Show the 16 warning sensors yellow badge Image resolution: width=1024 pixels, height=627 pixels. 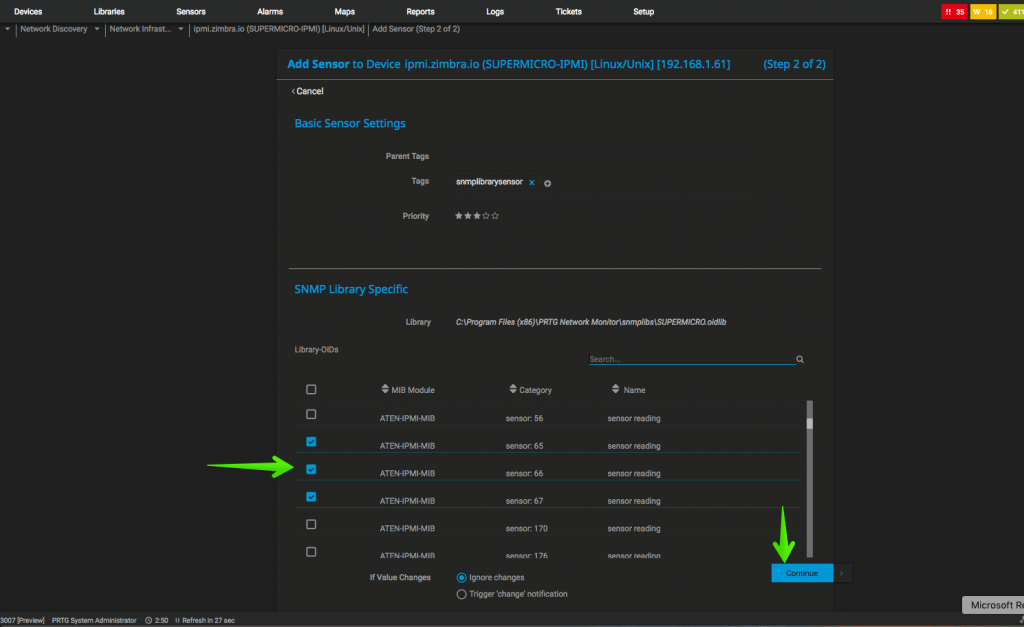(983, 12)
